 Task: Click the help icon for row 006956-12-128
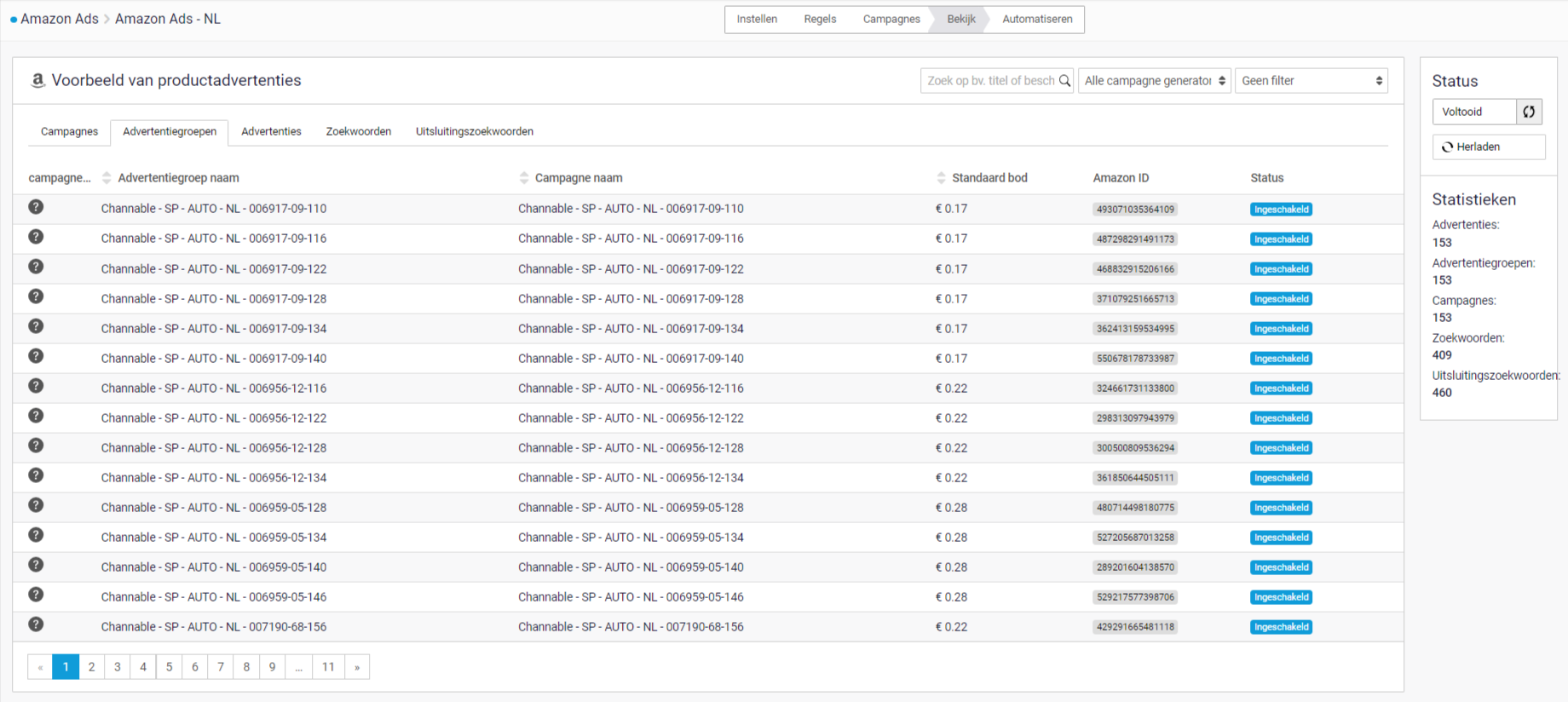(x=36, y=446)
